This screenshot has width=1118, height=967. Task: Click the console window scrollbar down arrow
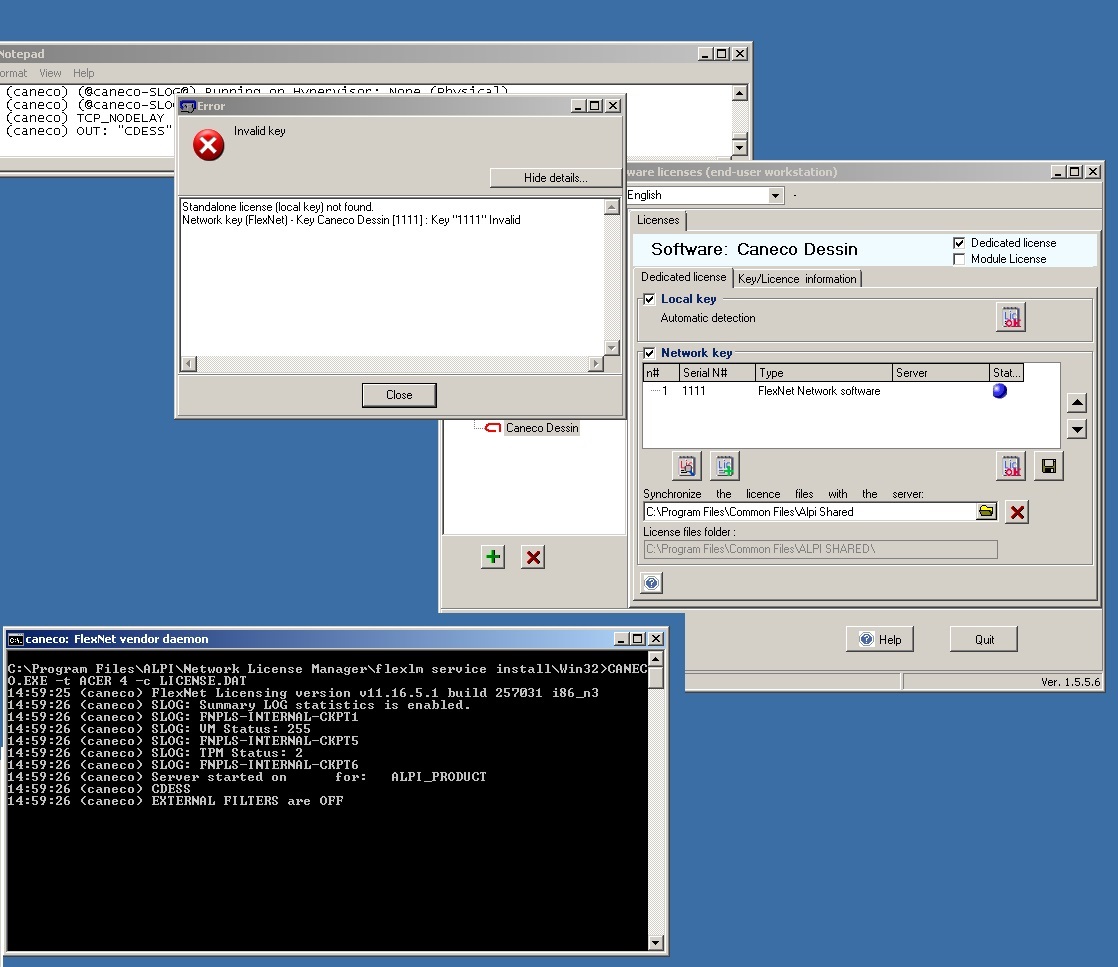[656, 943]
